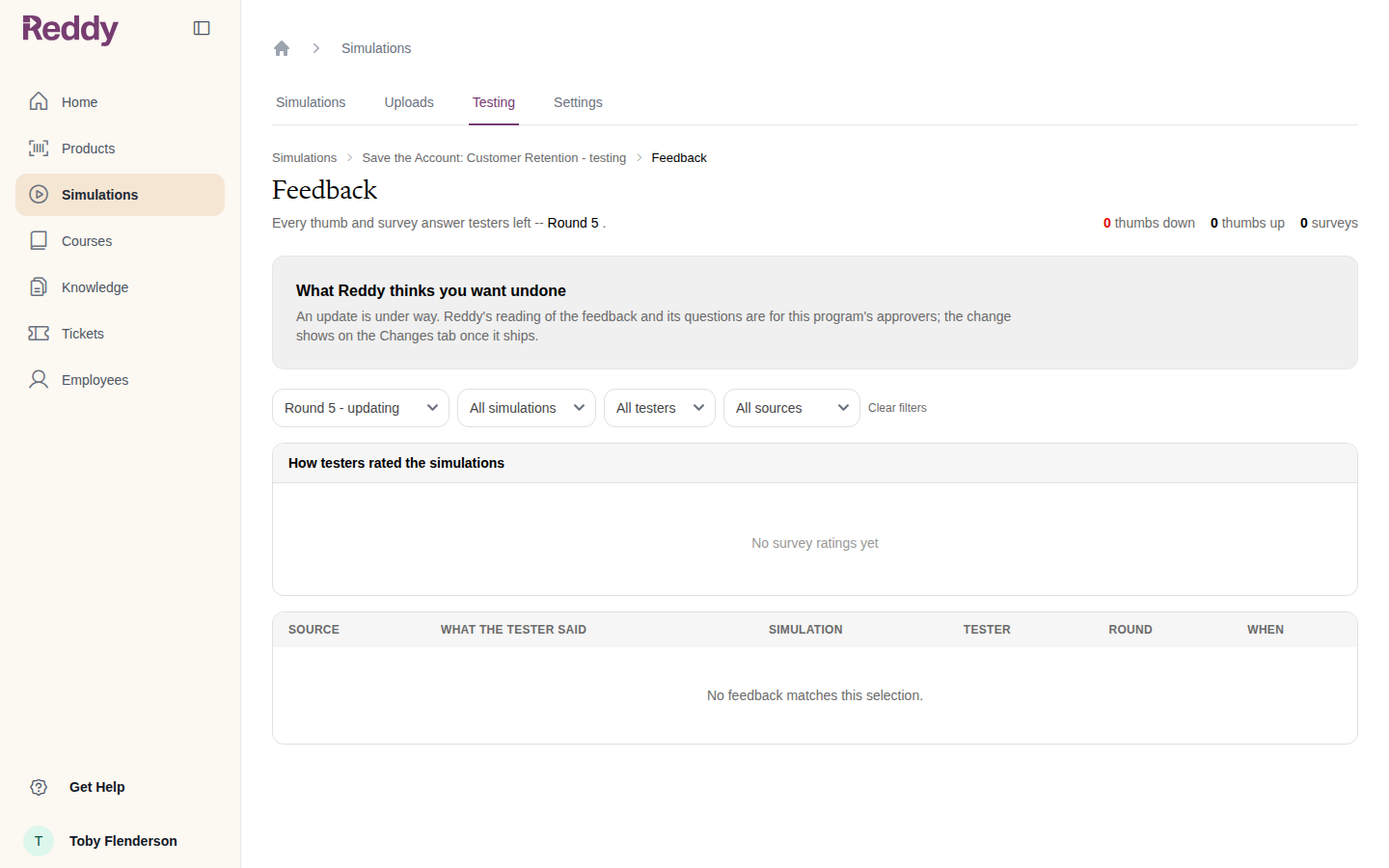Open the Tickets icon in sidebar
Viewport: 1389px width, 868px height.
[x=39, y=333]
